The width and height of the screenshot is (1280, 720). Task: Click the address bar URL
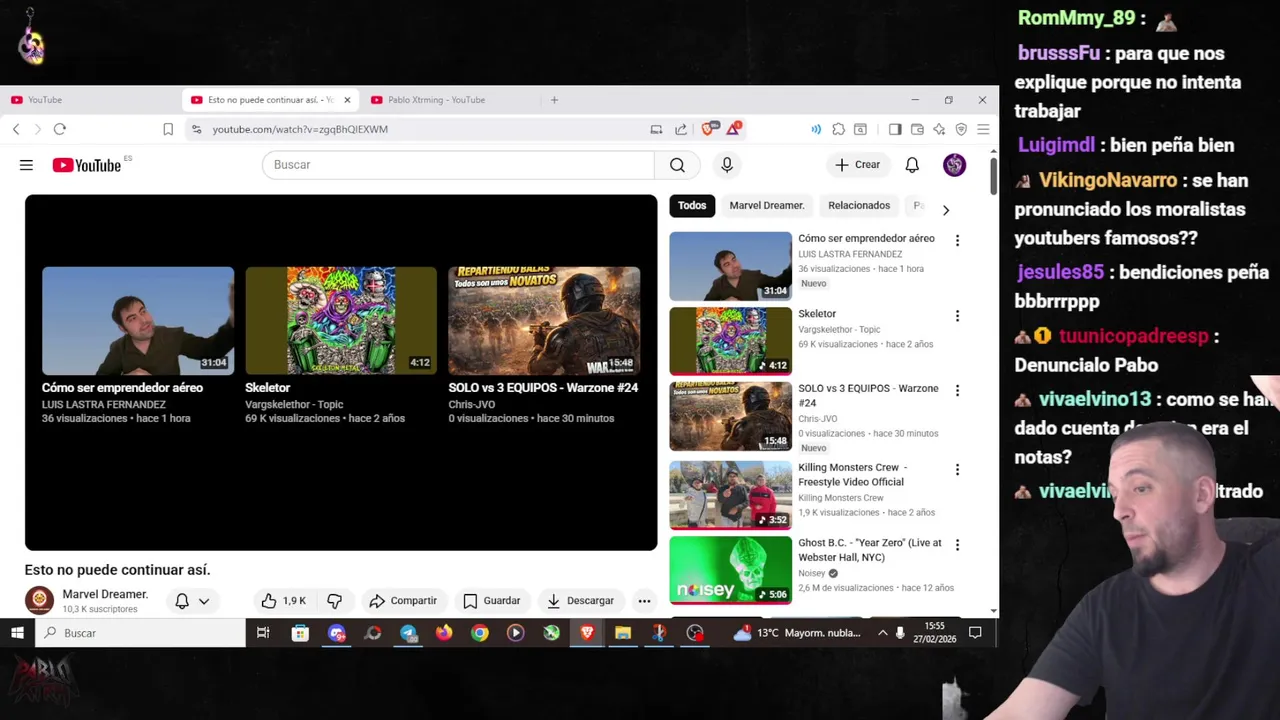[300, 129]
